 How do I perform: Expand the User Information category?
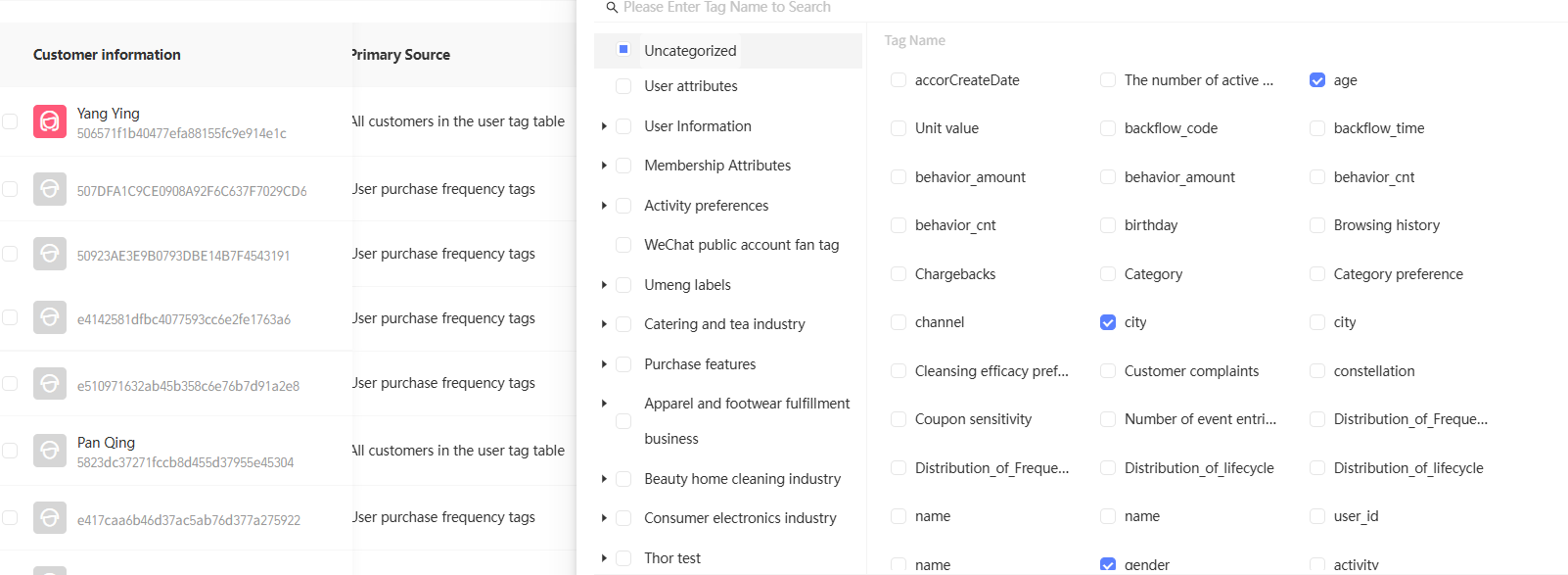604,126
